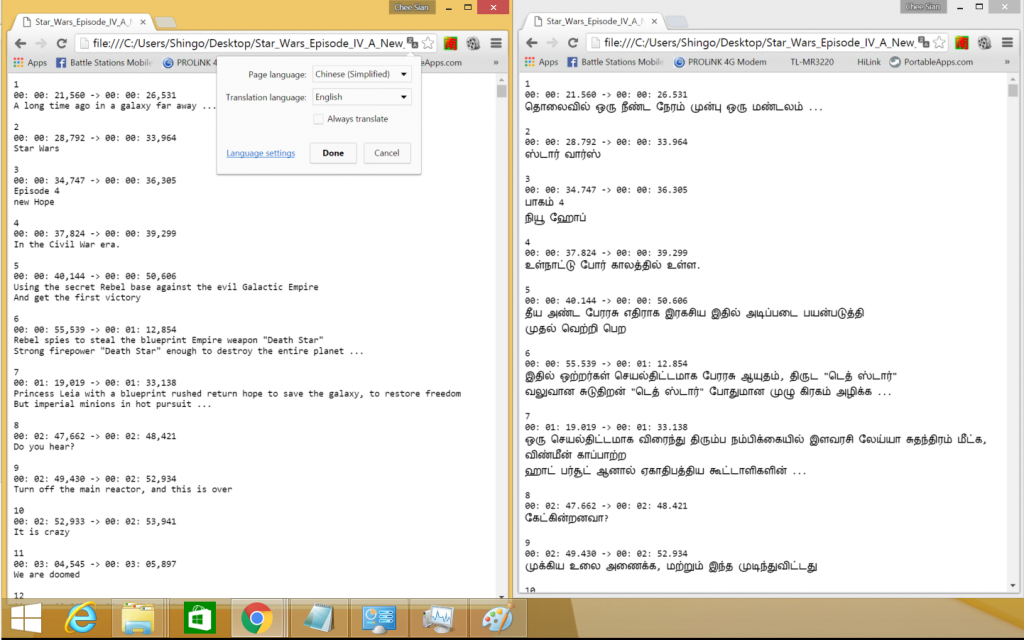Click Chee Sian profile button in left window

tap(411, 7)
